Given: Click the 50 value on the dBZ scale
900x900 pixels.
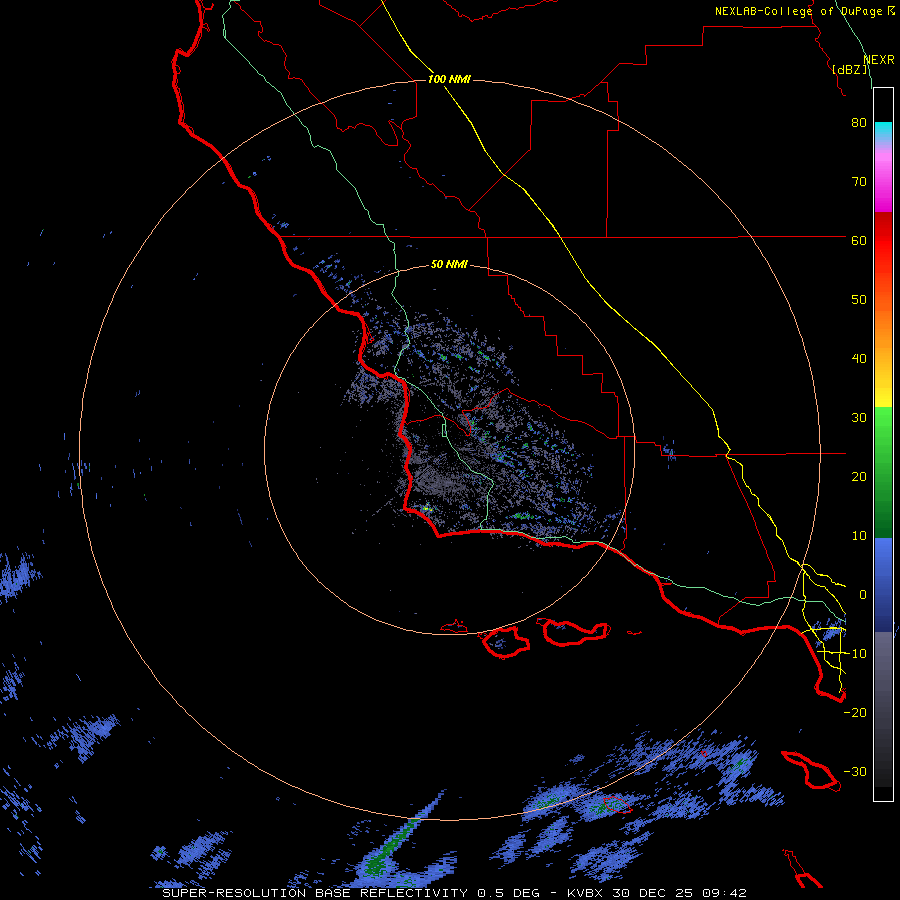Looking at the screenshot, I should (859, 300).
